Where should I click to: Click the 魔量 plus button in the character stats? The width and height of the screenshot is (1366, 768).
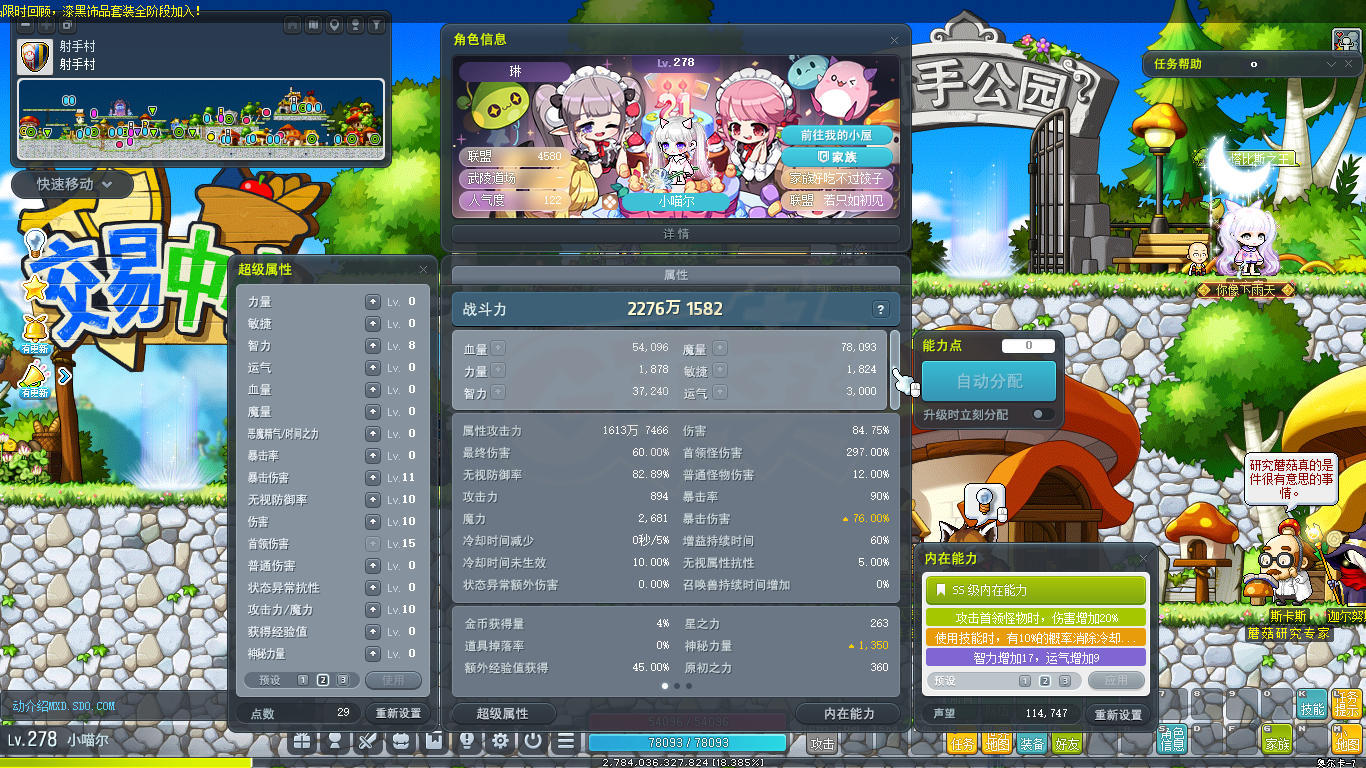pyautogui.click(x=719, y=348)
